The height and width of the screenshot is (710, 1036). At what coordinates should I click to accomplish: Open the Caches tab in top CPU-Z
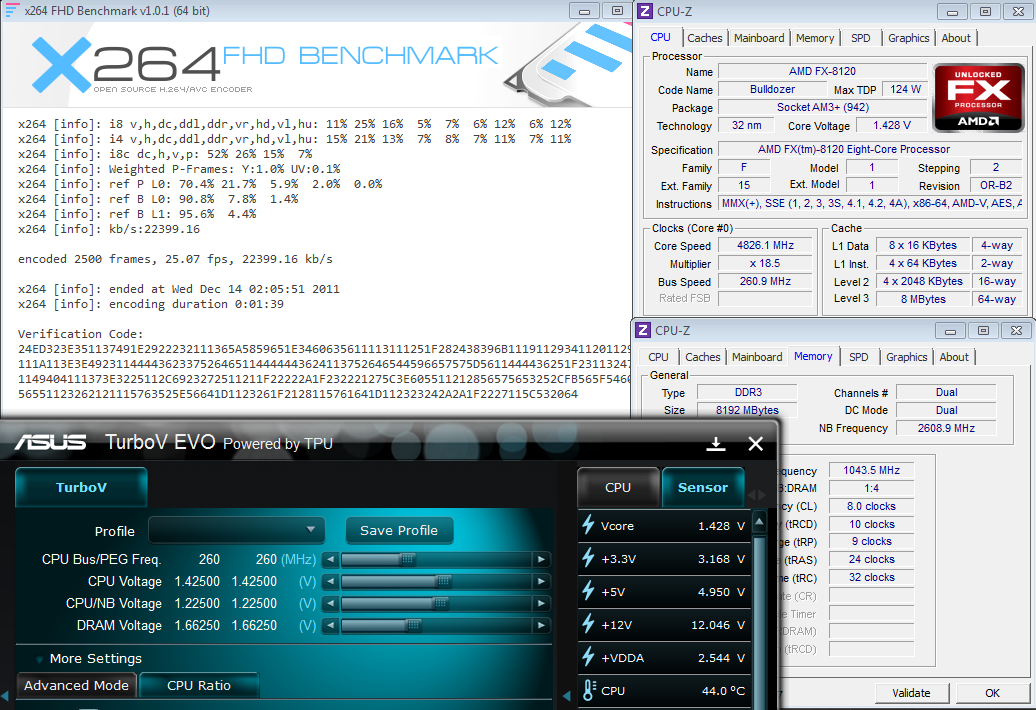tap(704, 38)
